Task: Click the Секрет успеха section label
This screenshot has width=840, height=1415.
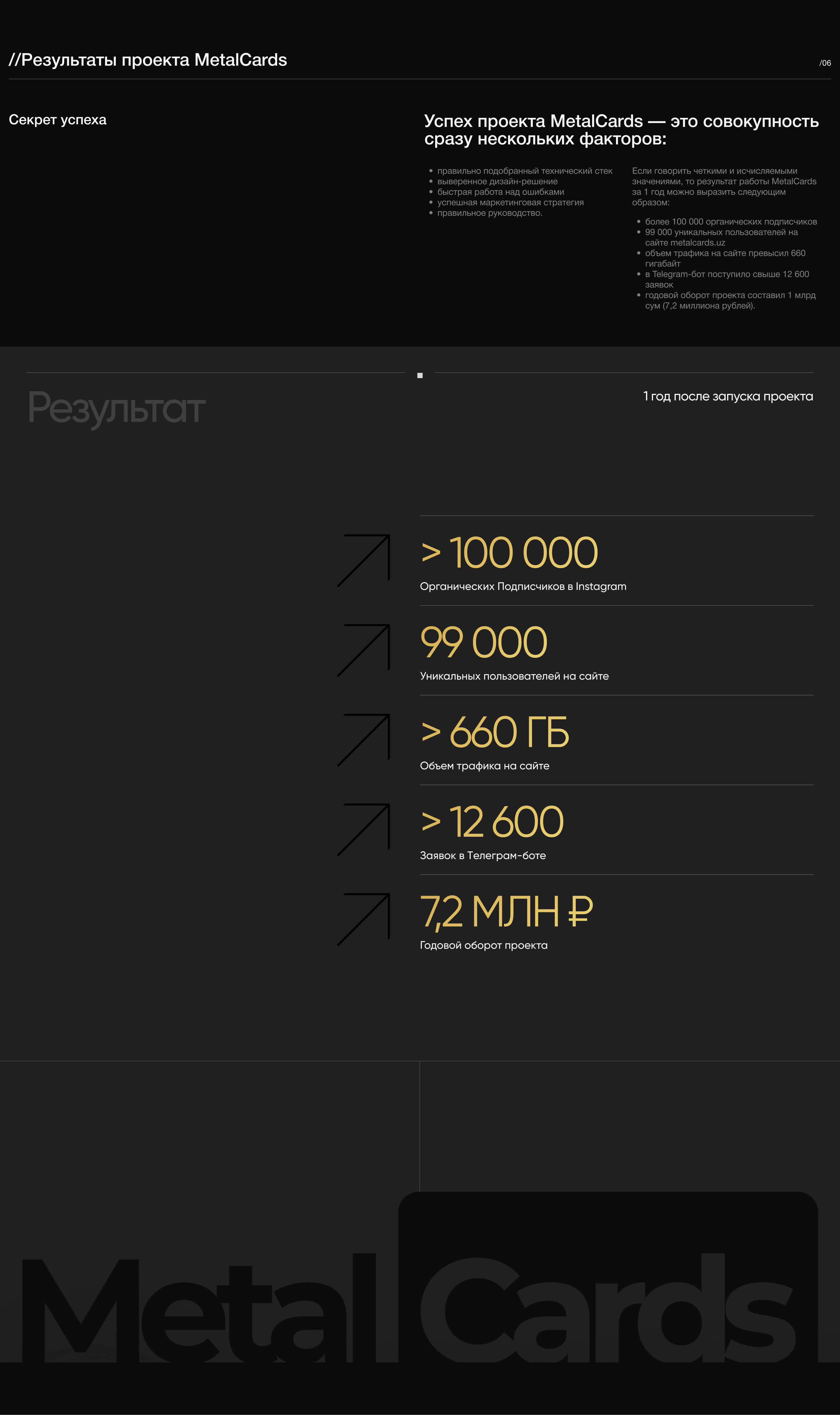Action: click(x=58, y=120)
